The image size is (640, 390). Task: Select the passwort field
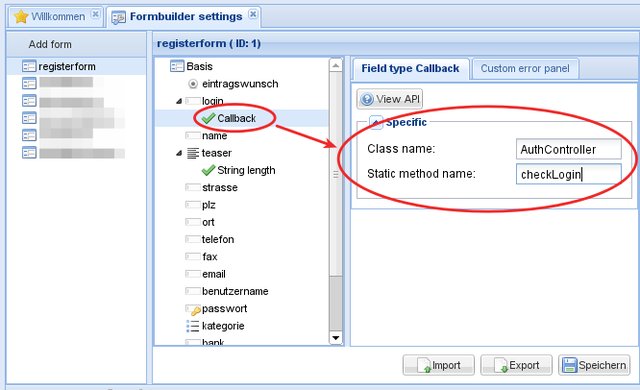click(x=224, y=308)
